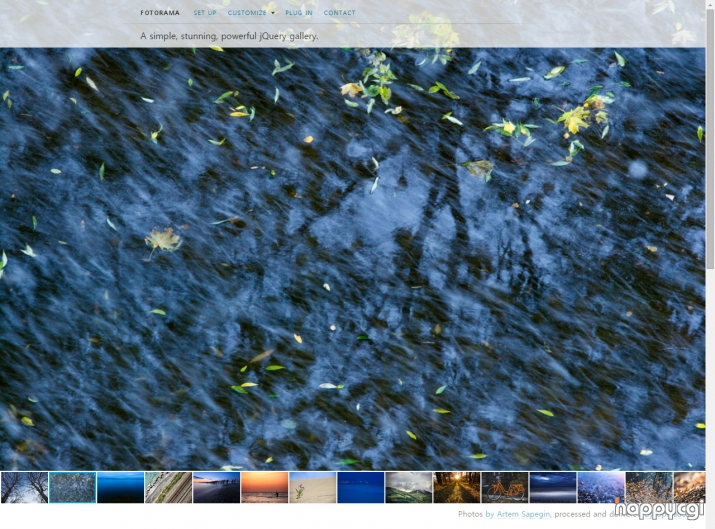Select the aerial road and beach thumbnail
This screenshot has height=529, width=715.
tap(168, 488)
